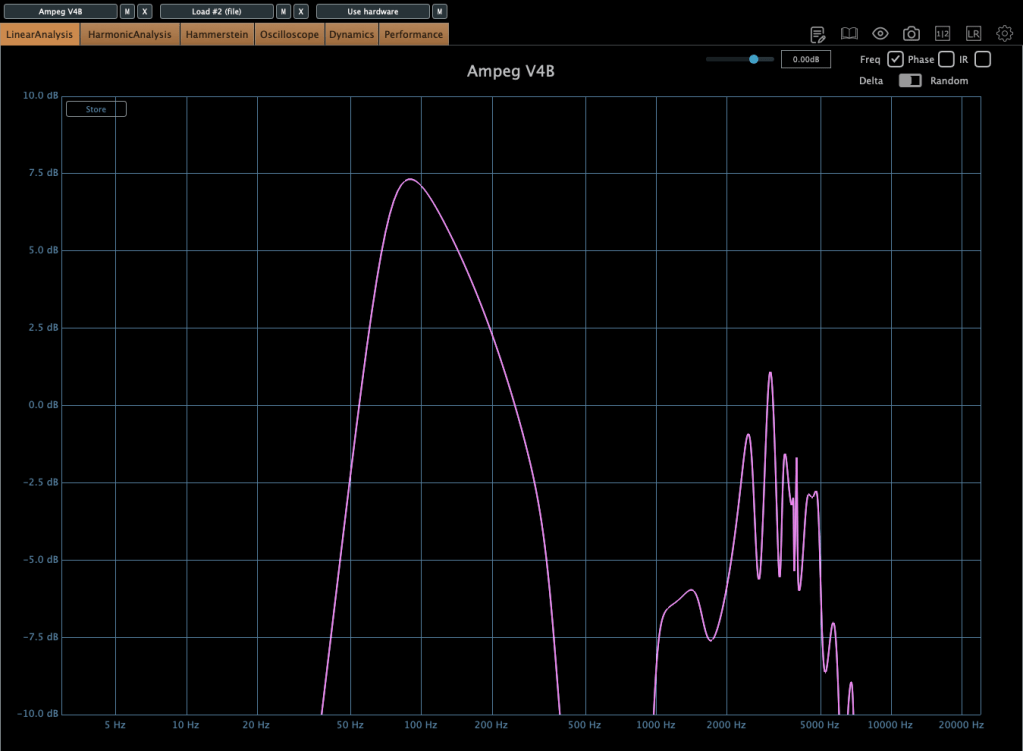Click the eye visibility icon
This screenshot has height=751, width=1023.
point(880,34)
